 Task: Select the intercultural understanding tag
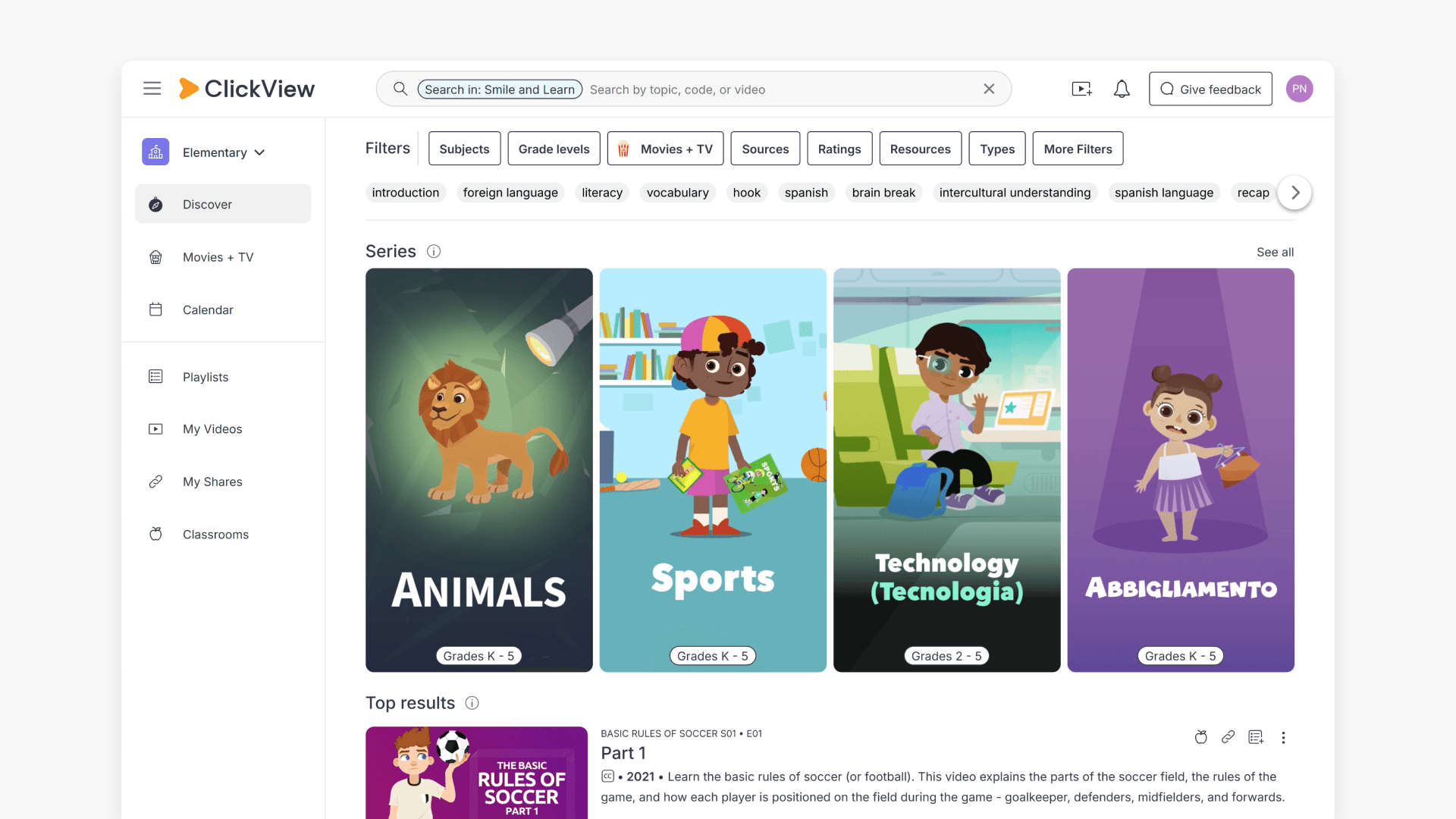[1015, 193]
